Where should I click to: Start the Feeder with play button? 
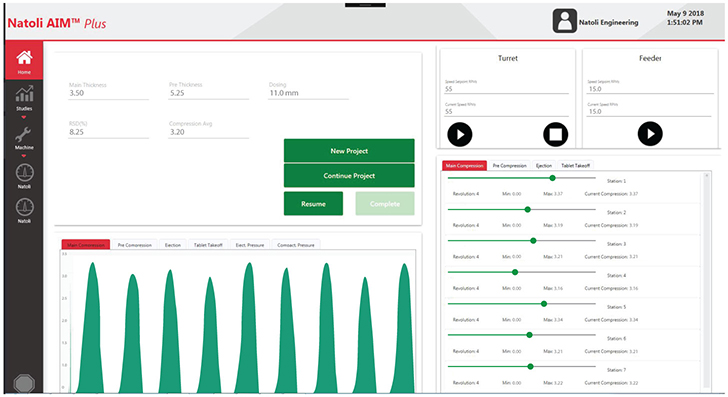coord(650,134)
